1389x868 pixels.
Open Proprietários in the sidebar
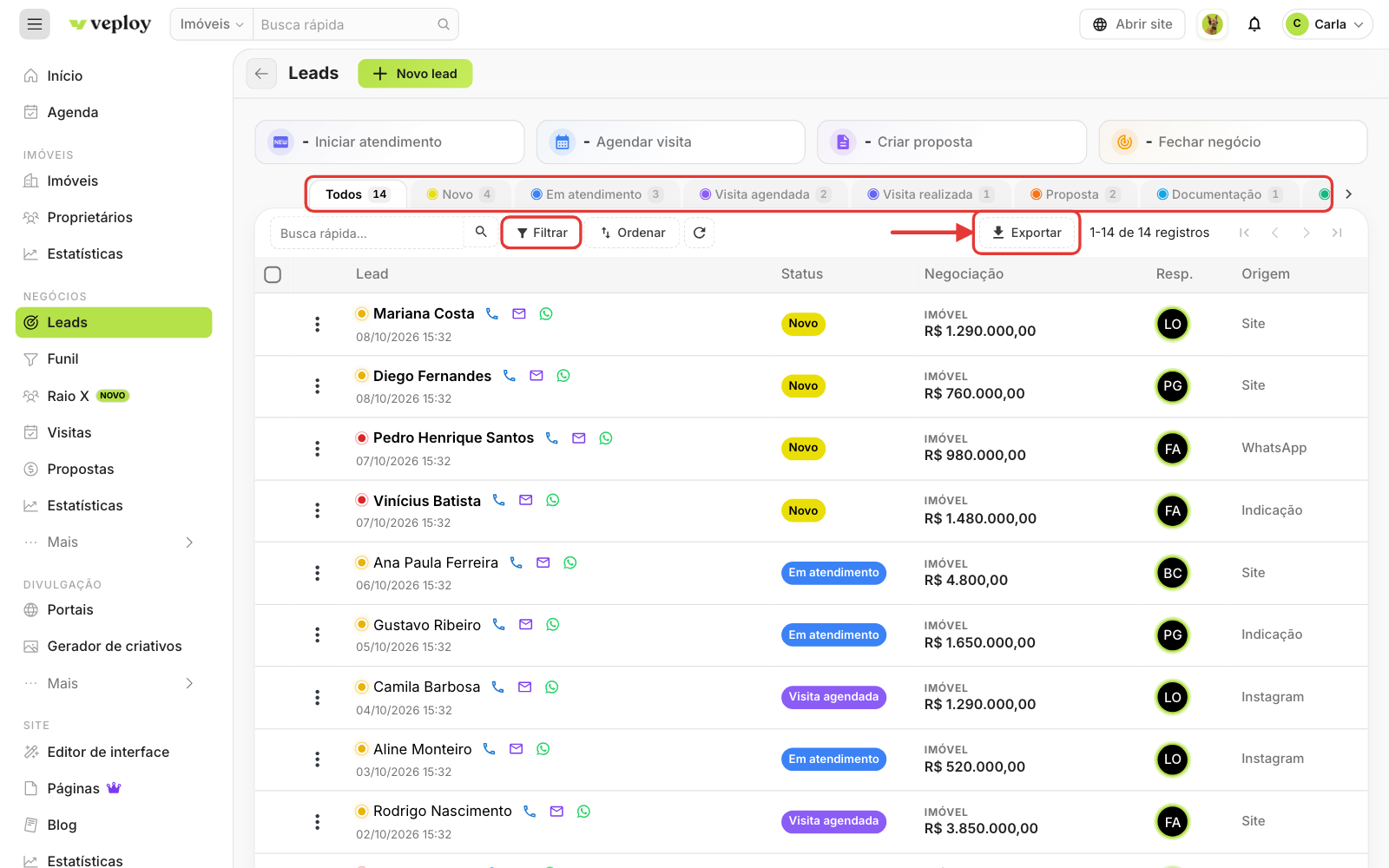tap(114, 217)
